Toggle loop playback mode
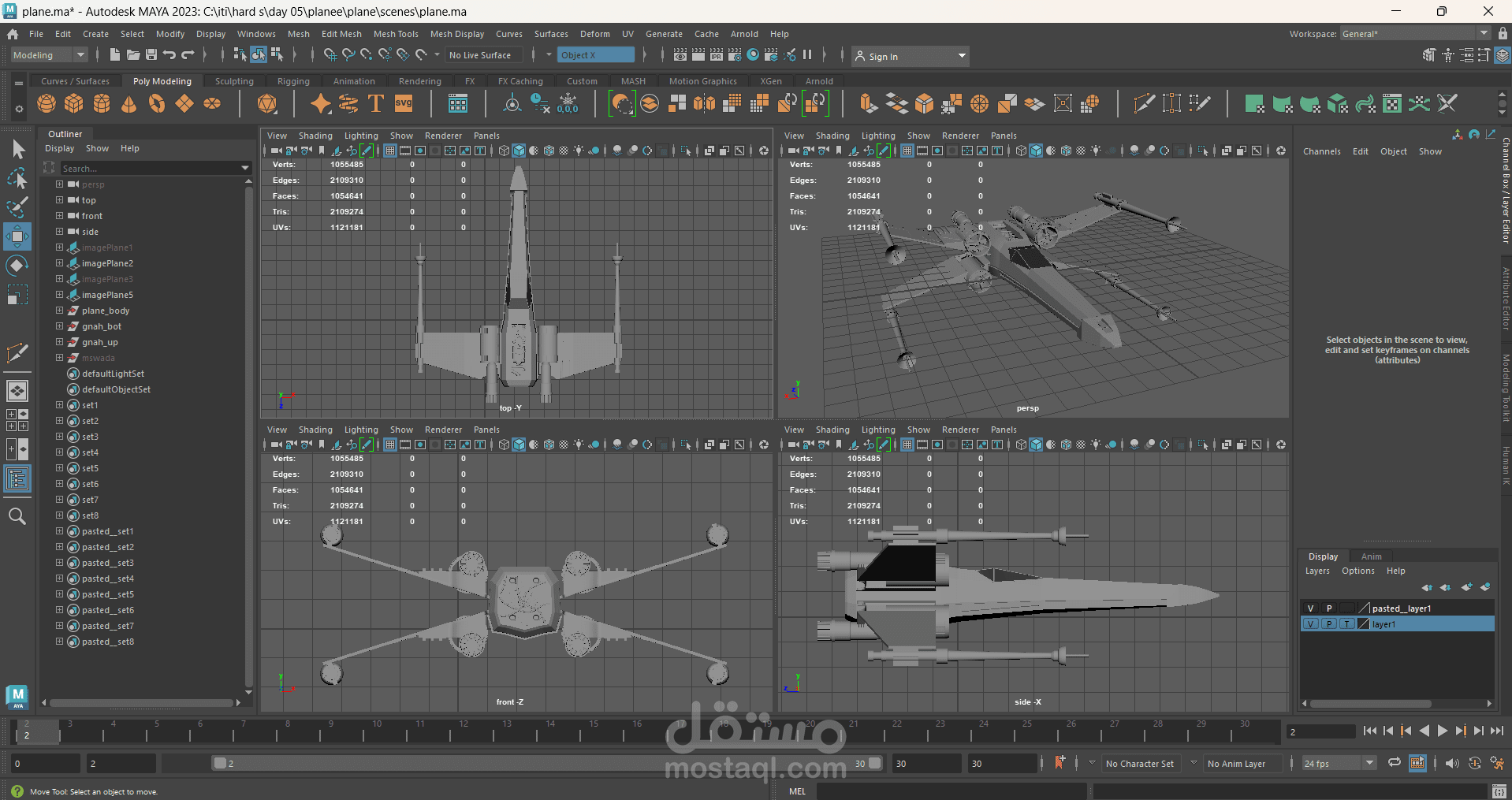1512x800 pixels. [1395, 763]
